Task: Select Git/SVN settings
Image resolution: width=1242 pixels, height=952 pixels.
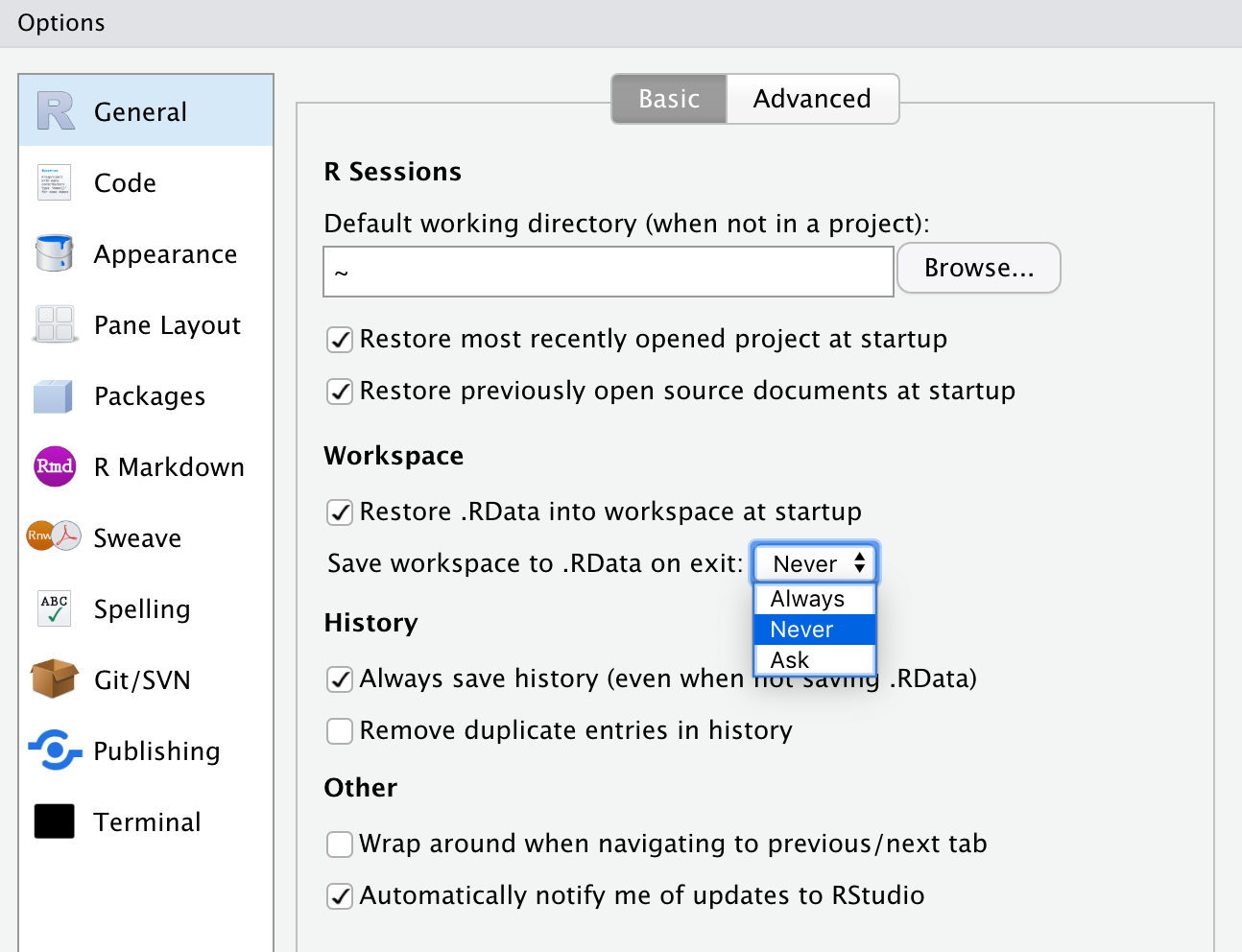Action: 146,679
